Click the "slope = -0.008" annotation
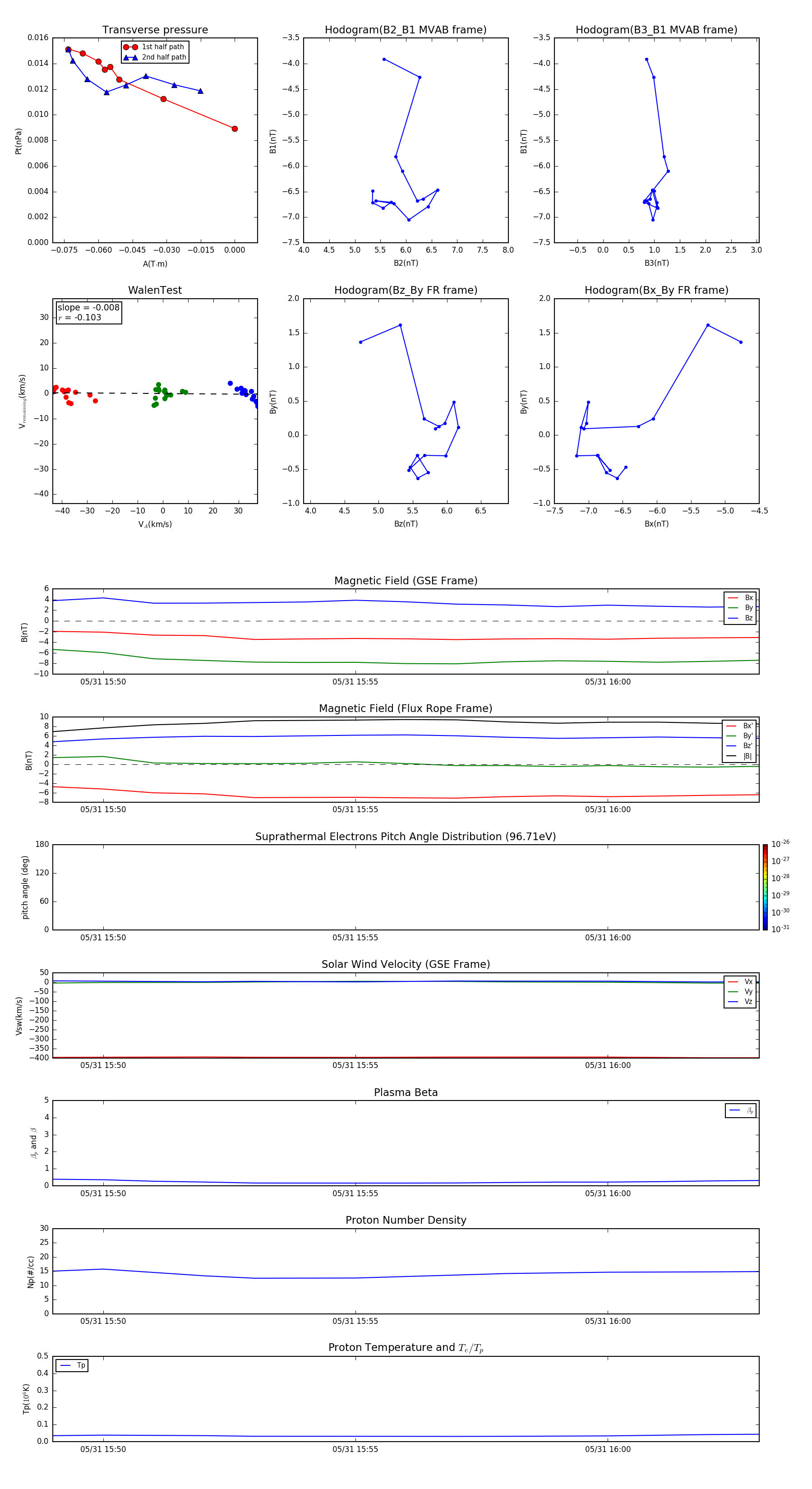The width and height of the screenshot is (812, 1489). [x=88, y=308]
